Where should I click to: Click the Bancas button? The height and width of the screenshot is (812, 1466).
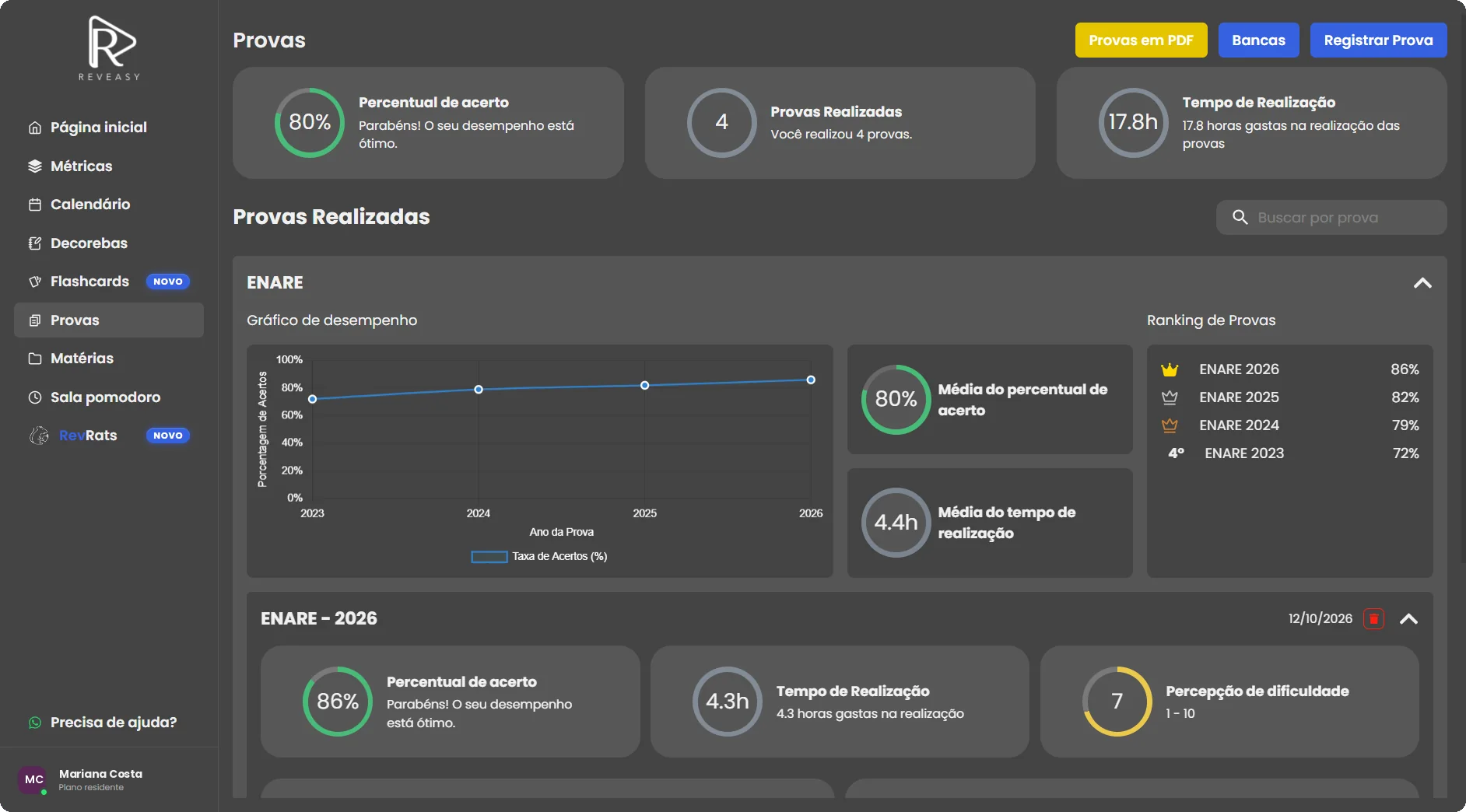(1258, 40)
